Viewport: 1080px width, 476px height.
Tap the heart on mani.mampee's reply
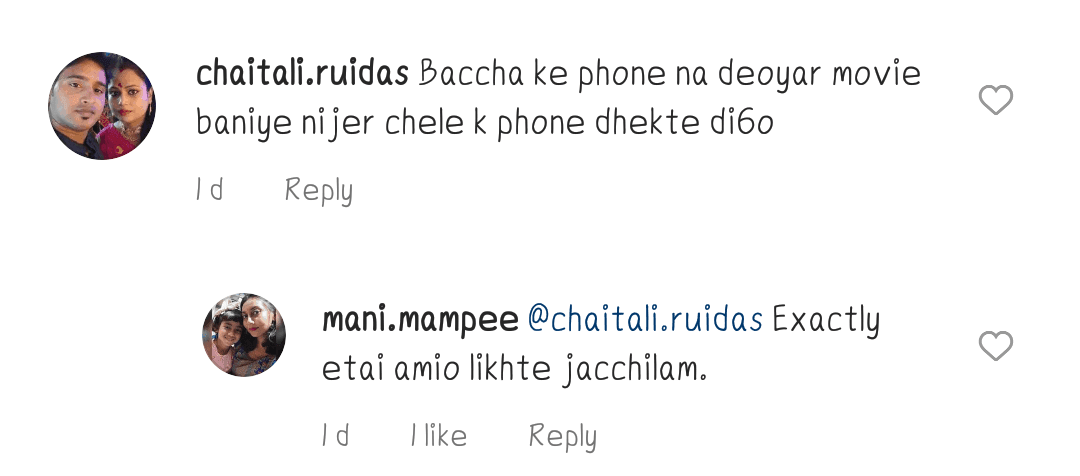[995, 346]
